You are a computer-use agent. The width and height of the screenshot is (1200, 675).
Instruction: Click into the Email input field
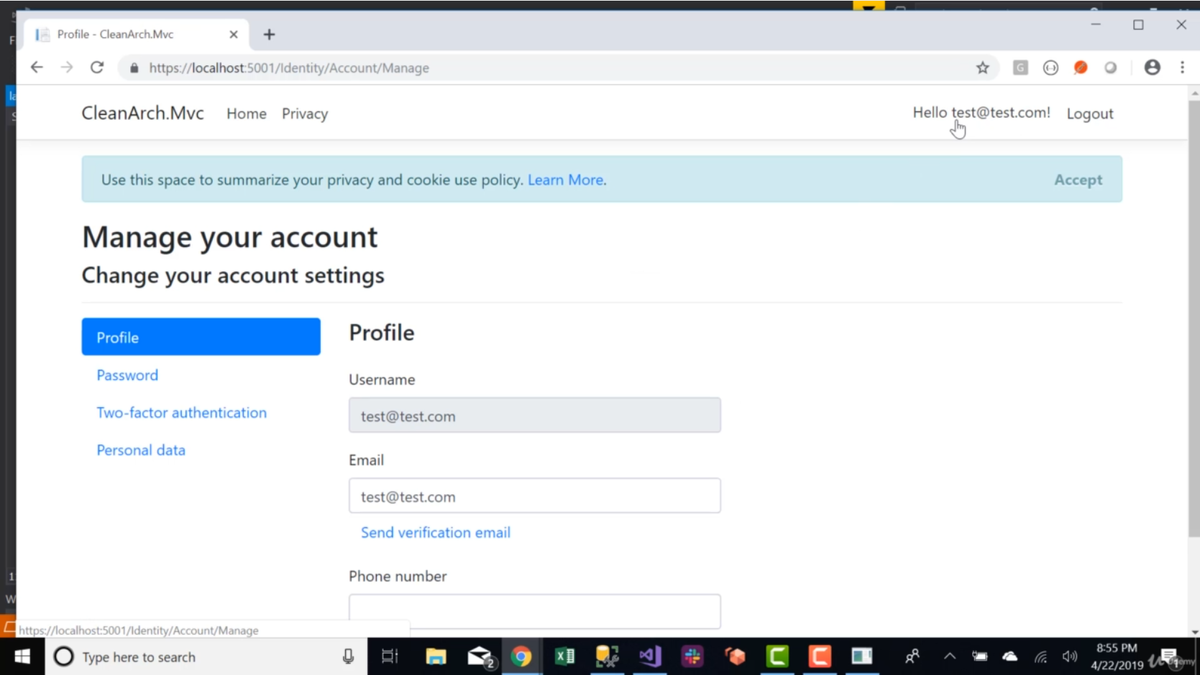[x=535, y=496]
